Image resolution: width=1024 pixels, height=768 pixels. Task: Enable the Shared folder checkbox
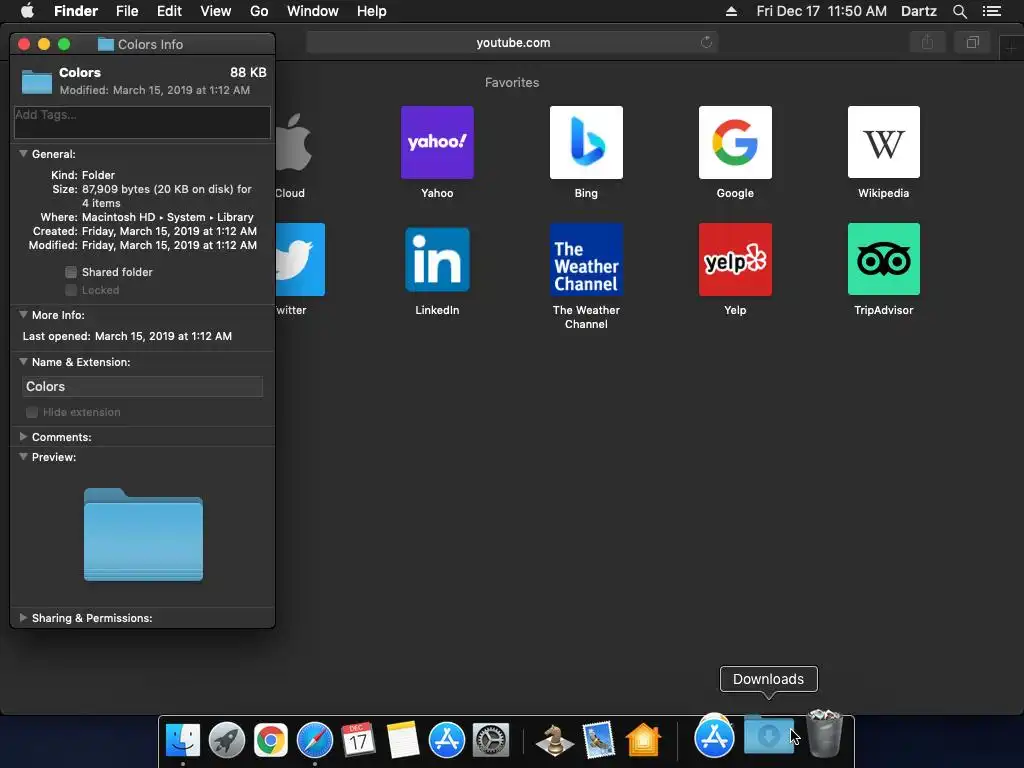pyautogui.click(x=71, y=272)
